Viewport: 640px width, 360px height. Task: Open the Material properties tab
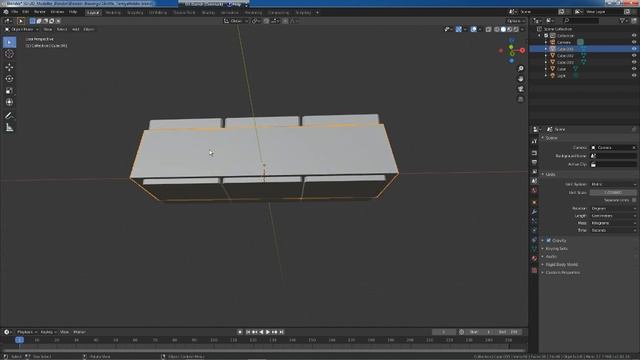click(x=534, y=258)
